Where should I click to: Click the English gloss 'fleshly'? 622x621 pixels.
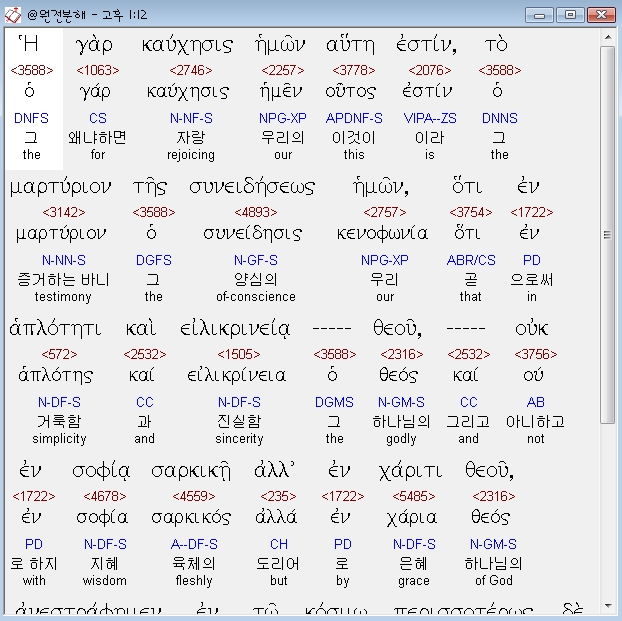(x=194, y=581)
